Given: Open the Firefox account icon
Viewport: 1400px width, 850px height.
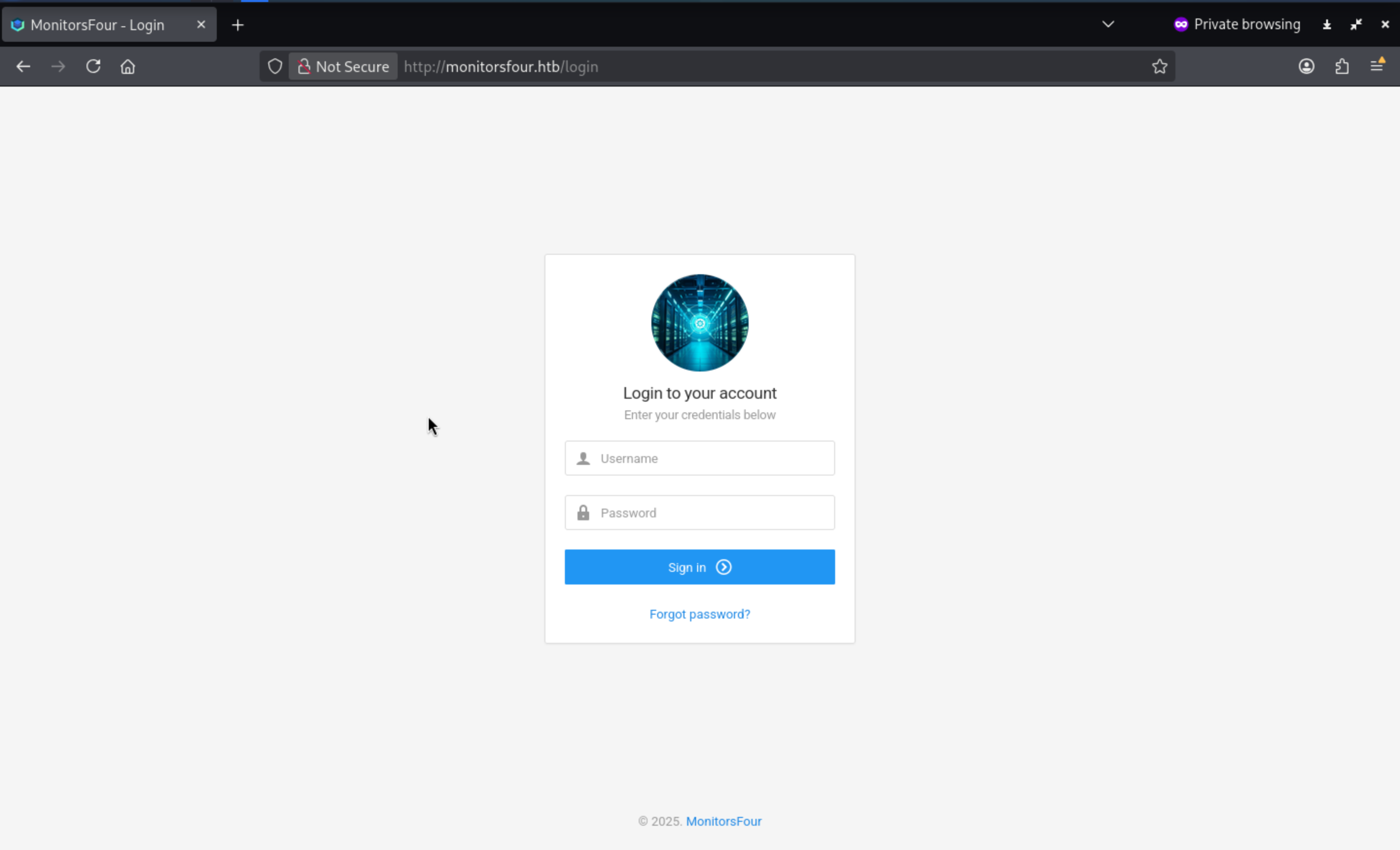Looking at the screenshot, I should 1306,67.
